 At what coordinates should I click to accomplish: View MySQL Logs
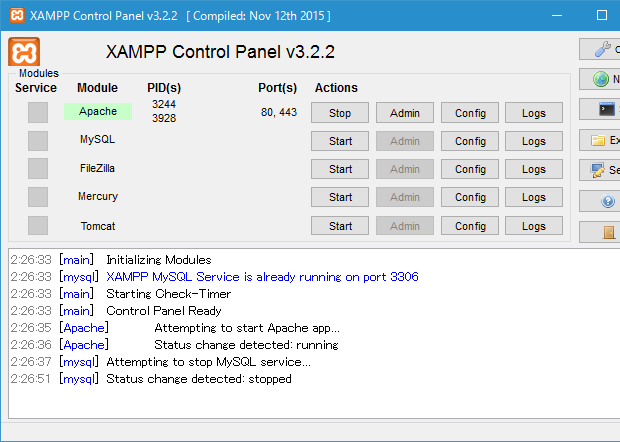(534, 141)
